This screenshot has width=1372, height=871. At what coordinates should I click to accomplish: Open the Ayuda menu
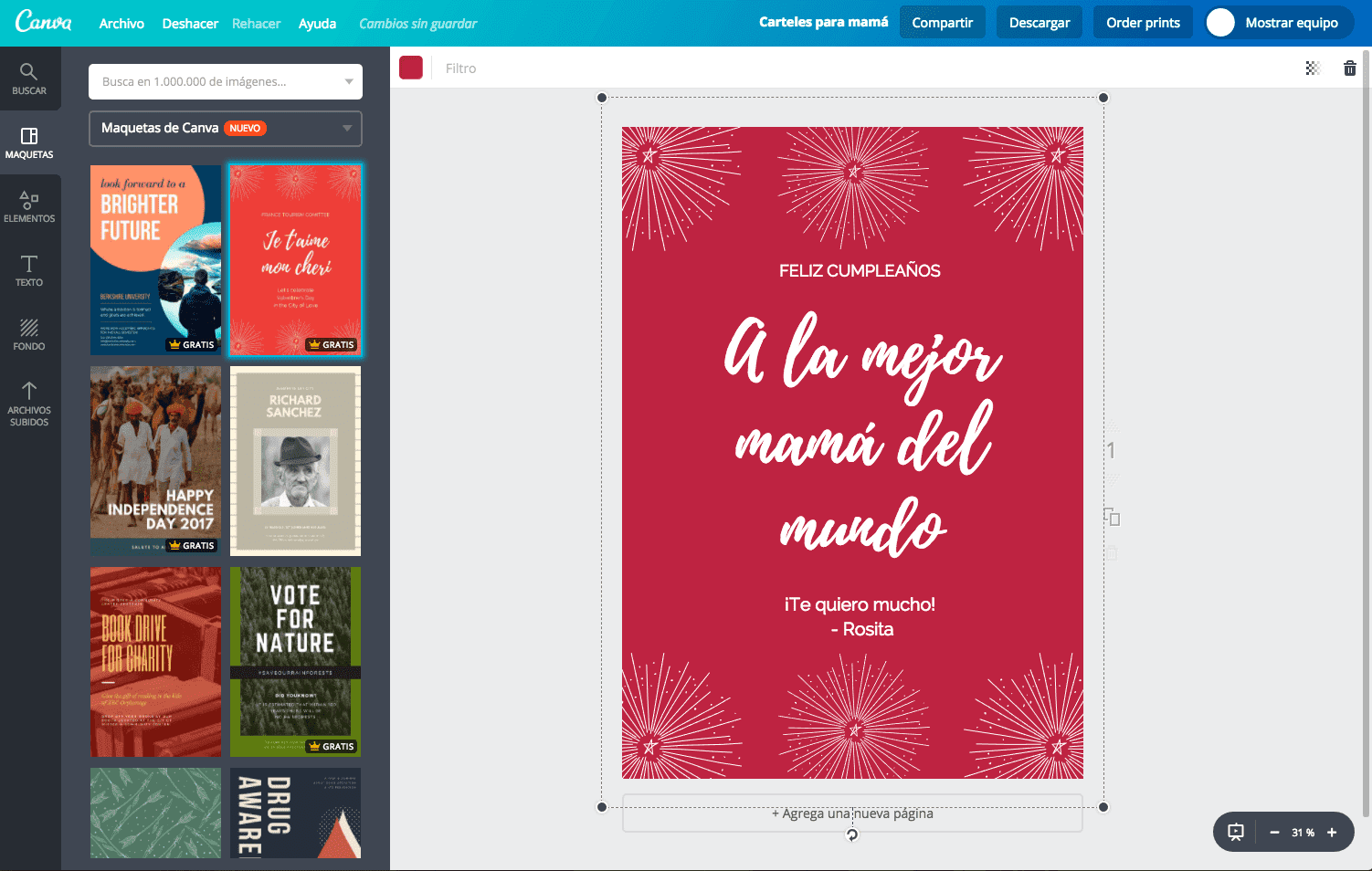(x=317, y=24)
